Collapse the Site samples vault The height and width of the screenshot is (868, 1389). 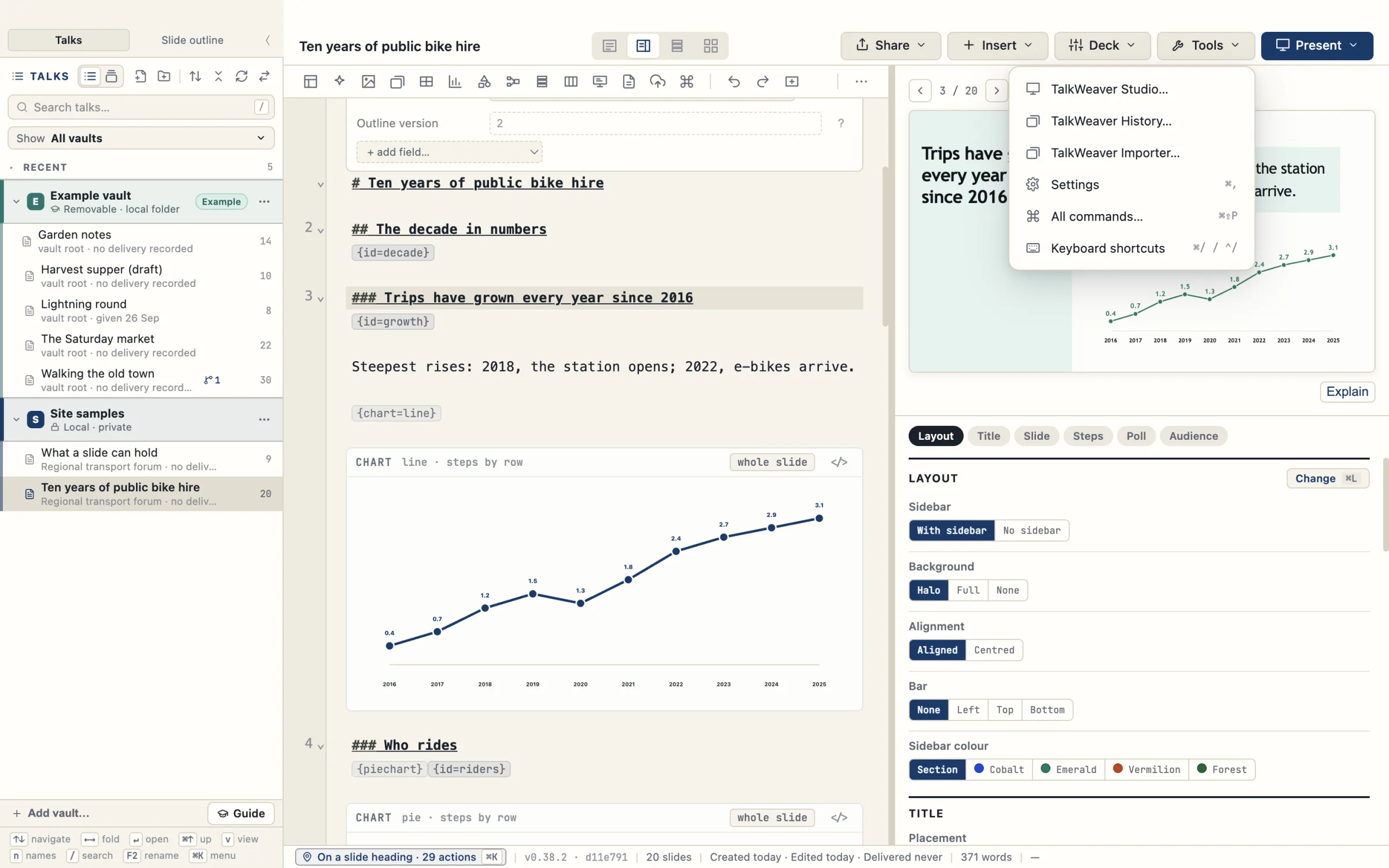[16, 420]
